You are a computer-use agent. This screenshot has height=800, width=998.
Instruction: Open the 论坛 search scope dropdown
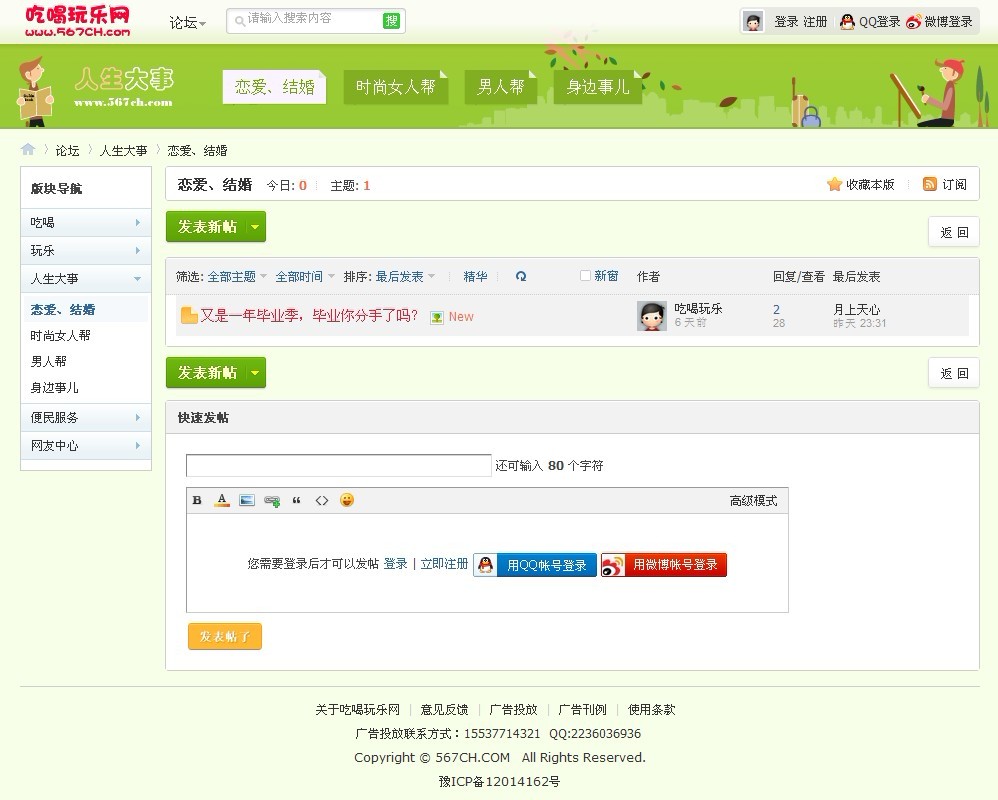[x=188, y=22]
